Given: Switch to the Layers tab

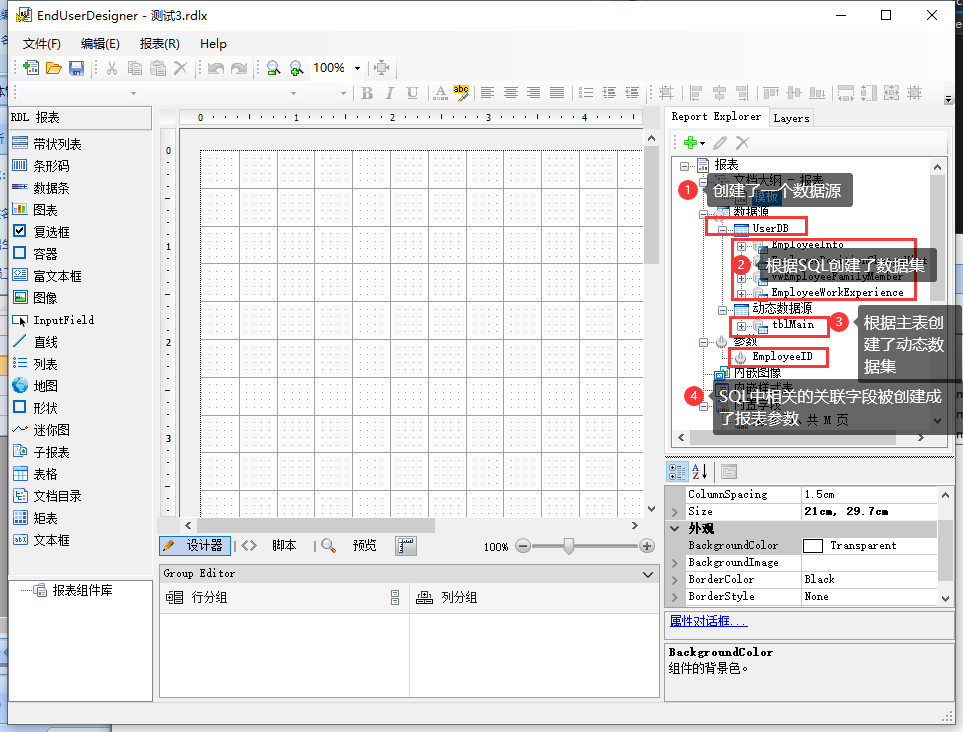Looking at the screenshot, I should click(x=791, y=118).
